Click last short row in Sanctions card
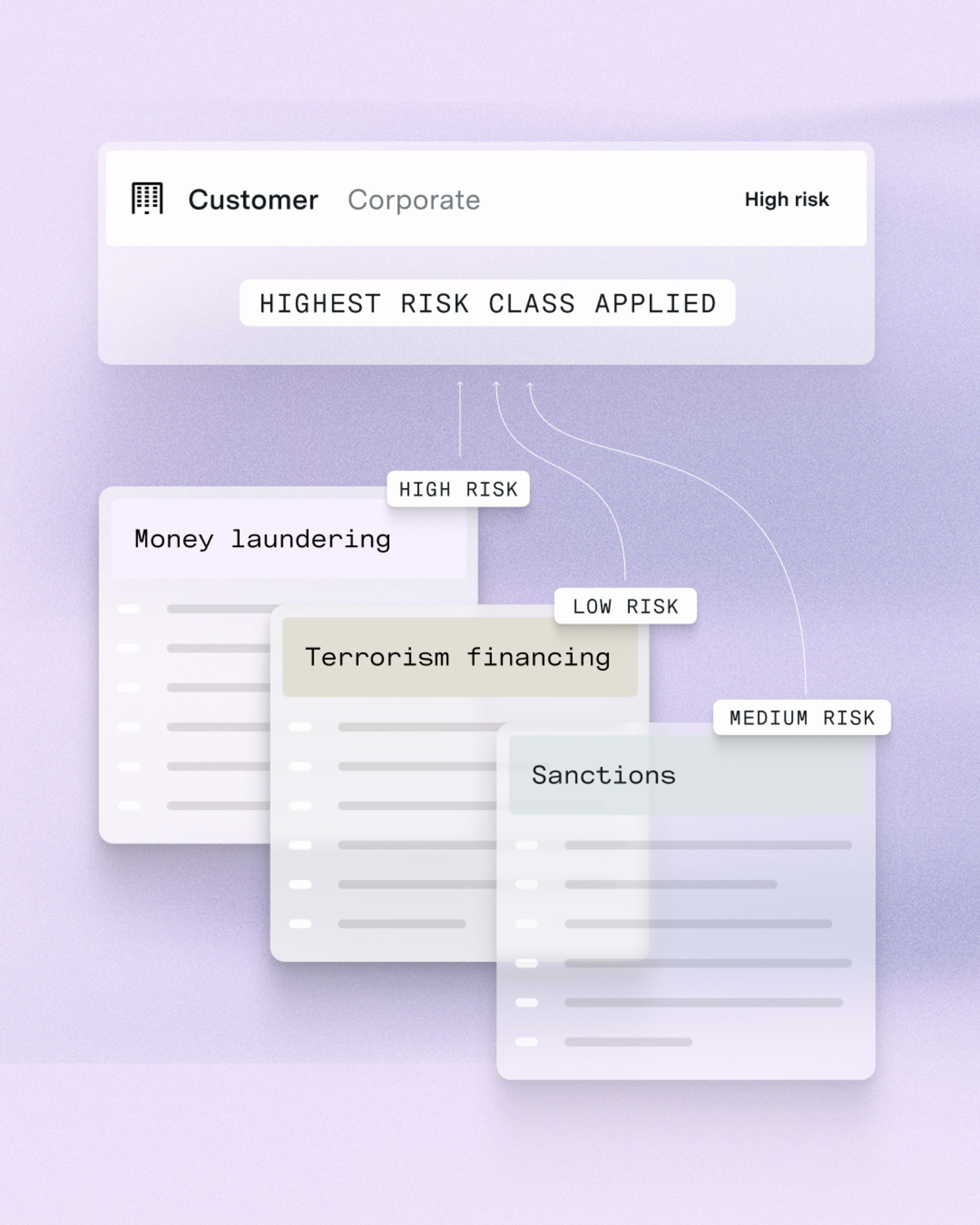Viewport: 980px width, 1225px height. (x=628, y=1042)
